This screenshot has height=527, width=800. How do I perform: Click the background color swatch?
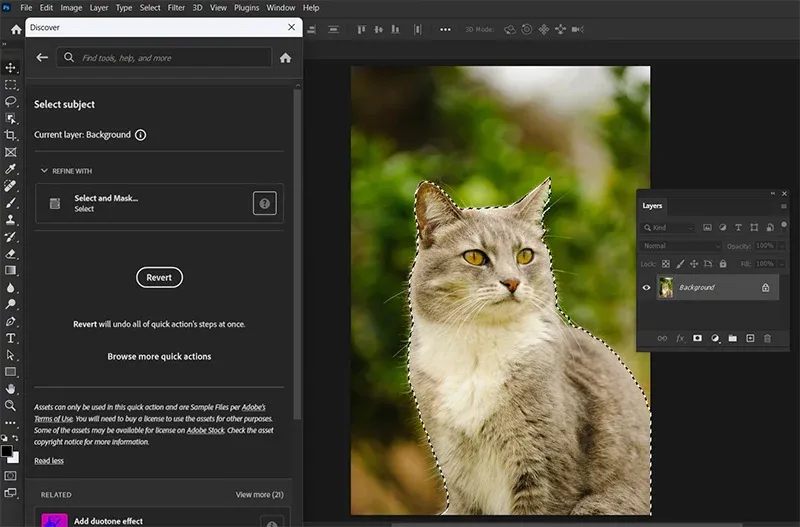[15, 458]
